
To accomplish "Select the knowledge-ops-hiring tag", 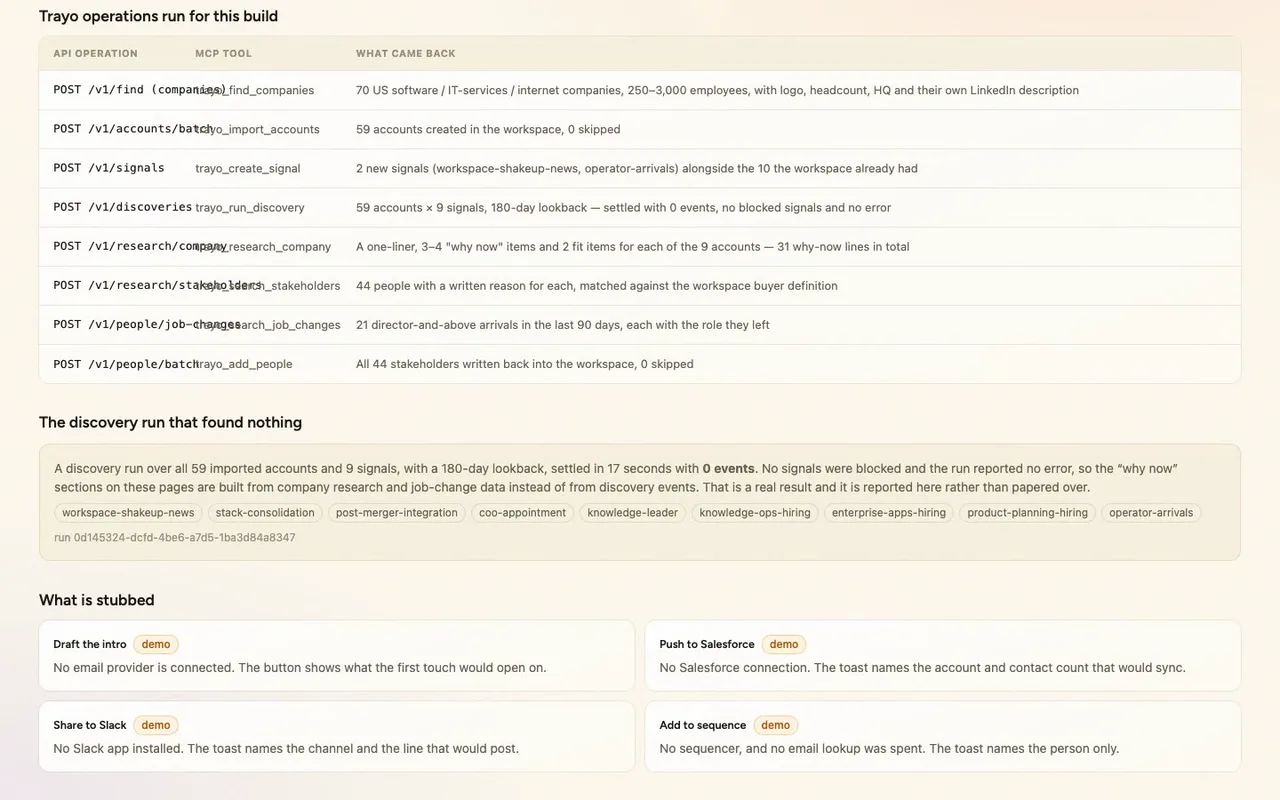I will pos(755,513).
